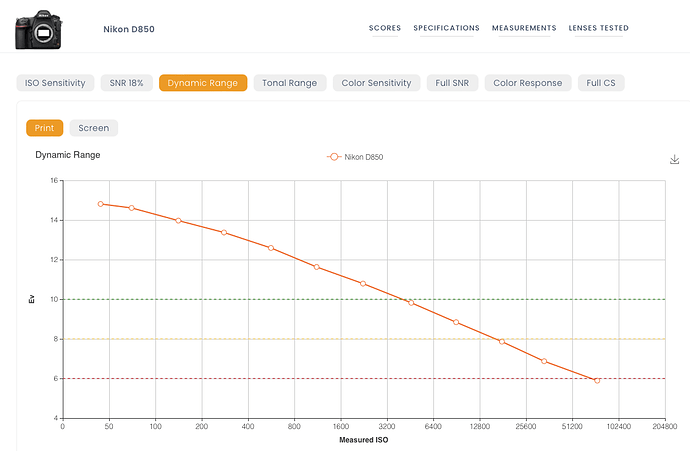Click the 204800 x-axis label

point(664,426)
